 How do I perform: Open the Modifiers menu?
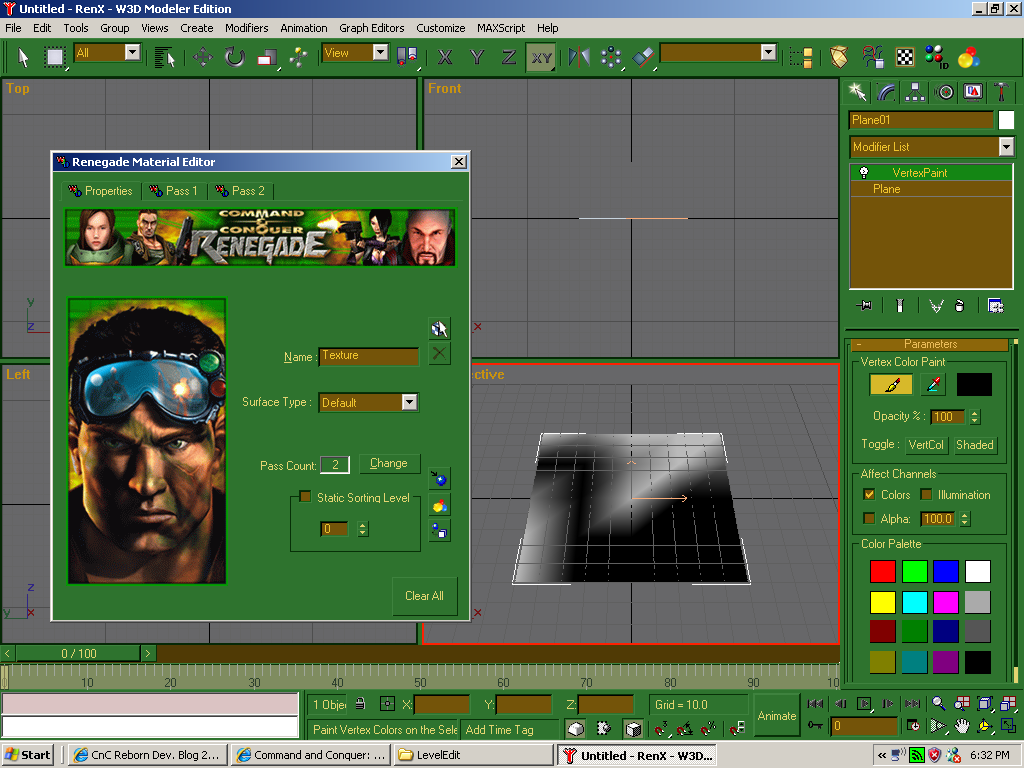pyautogui.click(x=246, y=28)
